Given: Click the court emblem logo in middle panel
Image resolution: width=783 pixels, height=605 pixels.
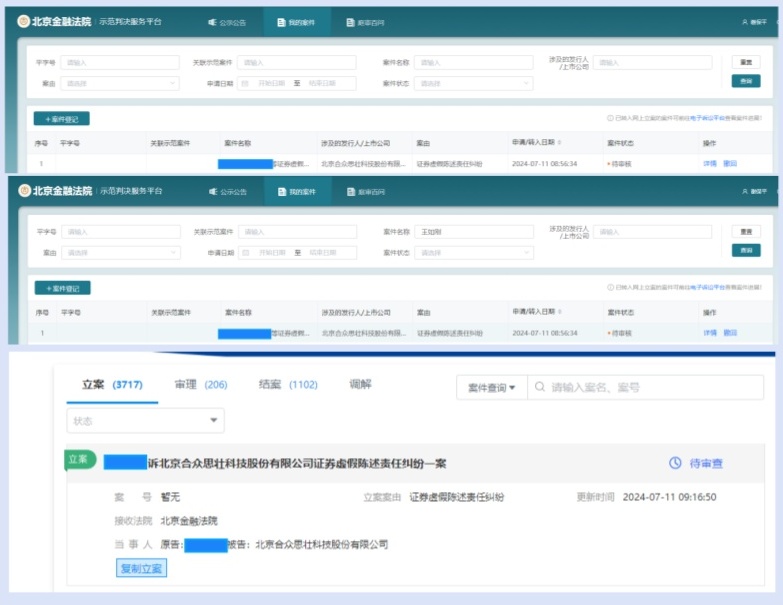Looking at the screenshot, I should point(24,191).
